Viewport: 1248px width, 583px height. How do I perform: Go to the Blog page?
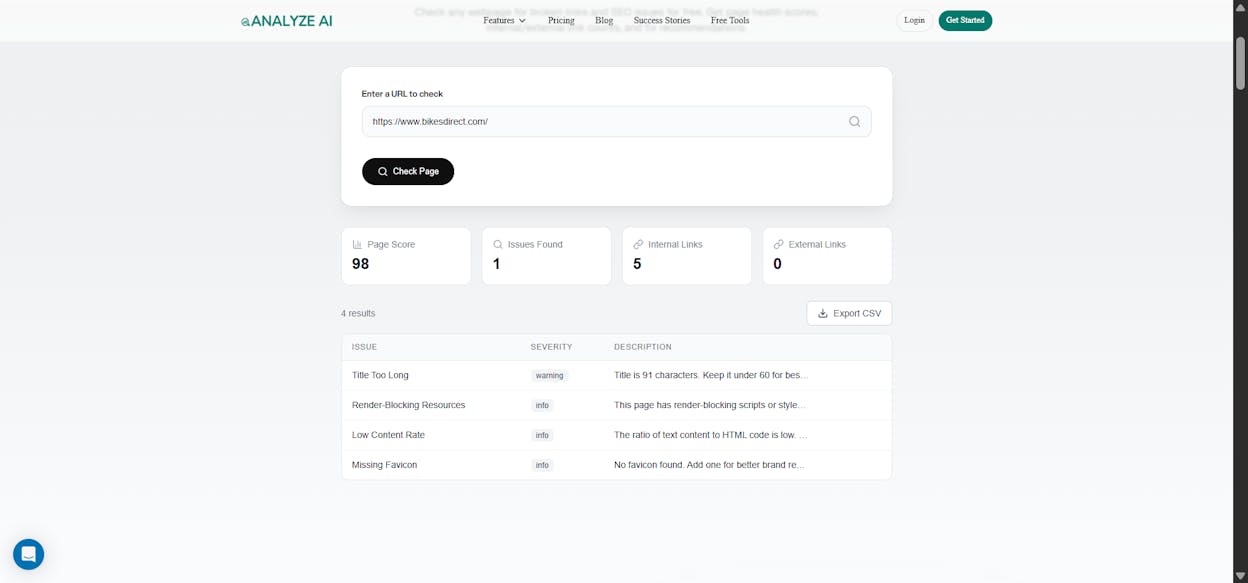point(604,20)
